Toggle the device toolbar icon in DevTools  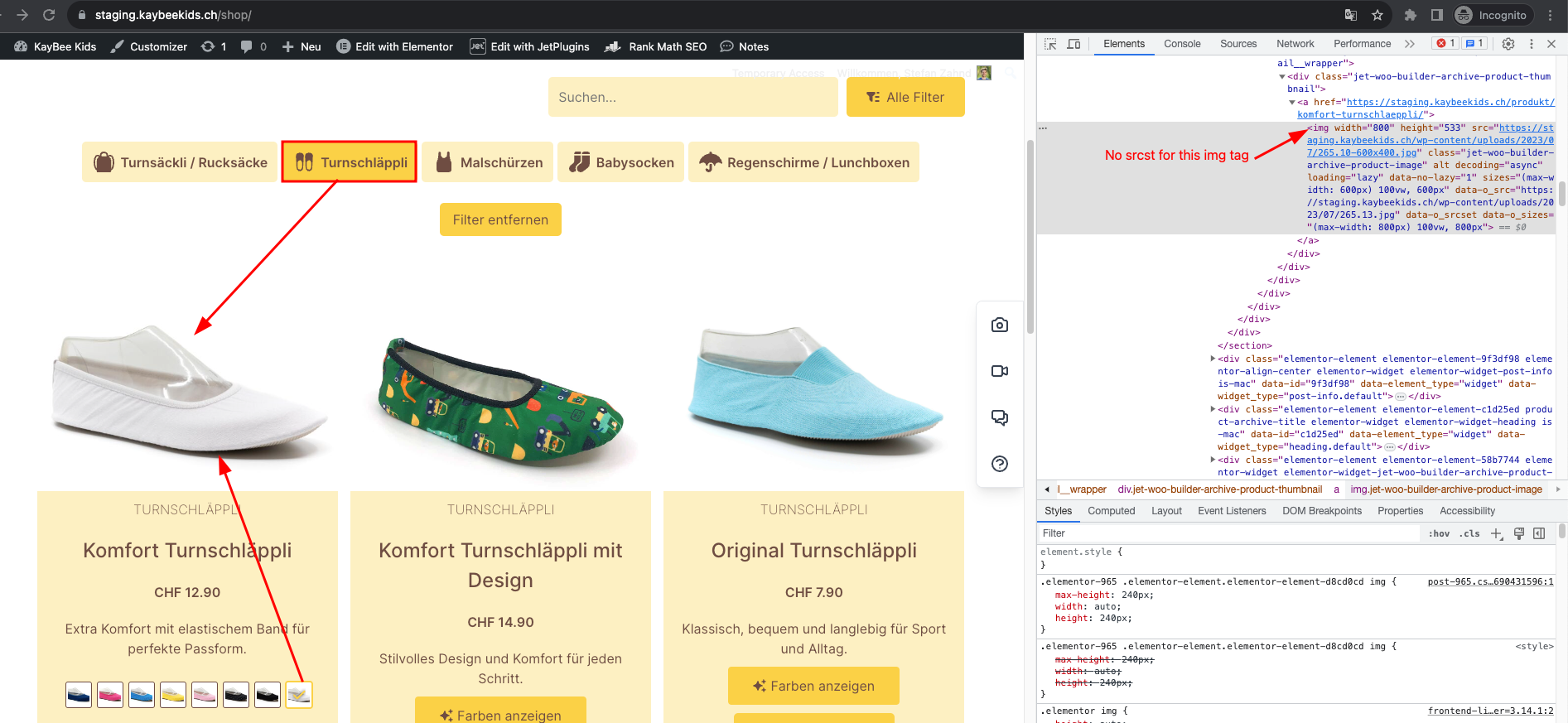[x=1073, y=44]
